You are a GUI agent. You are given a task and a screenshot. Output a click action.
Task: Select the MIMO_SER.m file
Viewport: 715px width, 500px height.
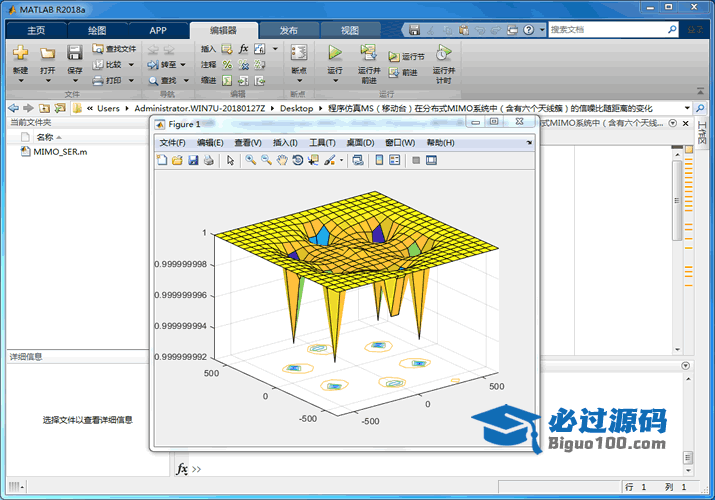[54, 152]
